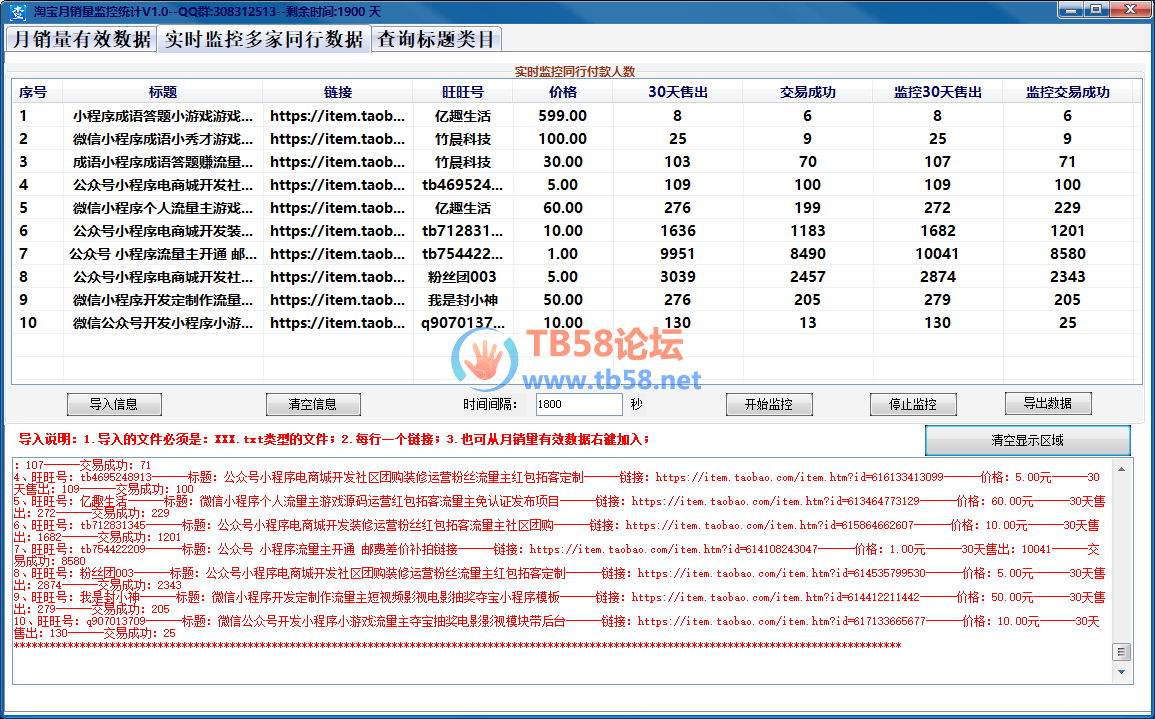The height and width of the screenshot is (719, 1155).
Task: Click the 清空信息 button
Action: pyautogui.click(x=313, y=404)
